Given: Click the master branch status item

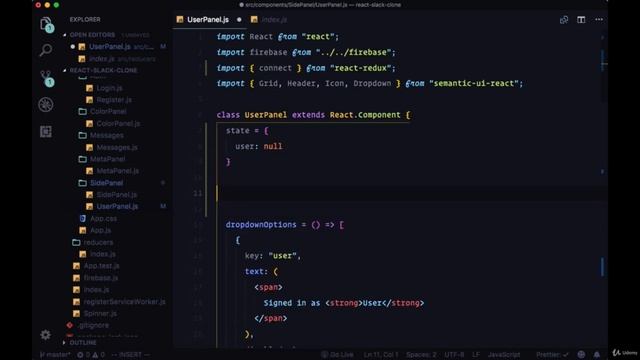Looking at the screenshot, I should [55, 355].
